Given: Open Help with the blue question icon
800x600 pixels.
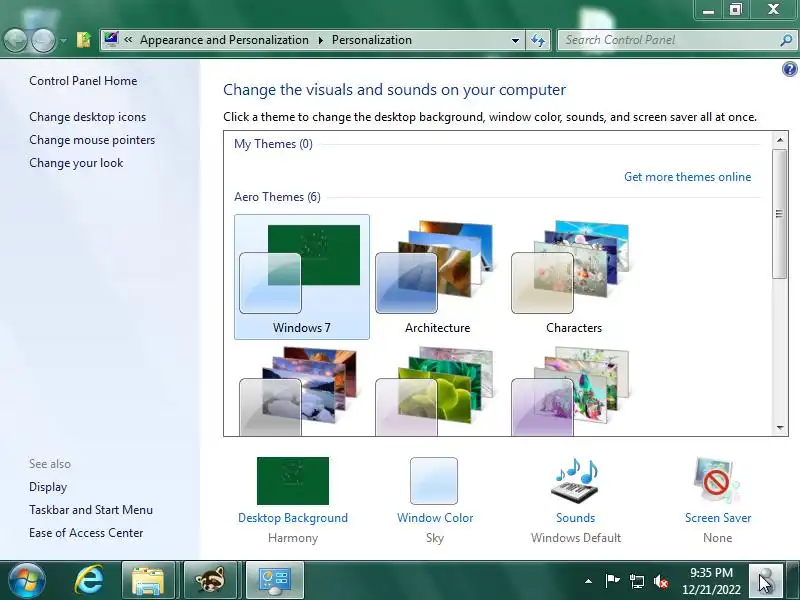Looking at the screenshot, I should click(789, 69).
